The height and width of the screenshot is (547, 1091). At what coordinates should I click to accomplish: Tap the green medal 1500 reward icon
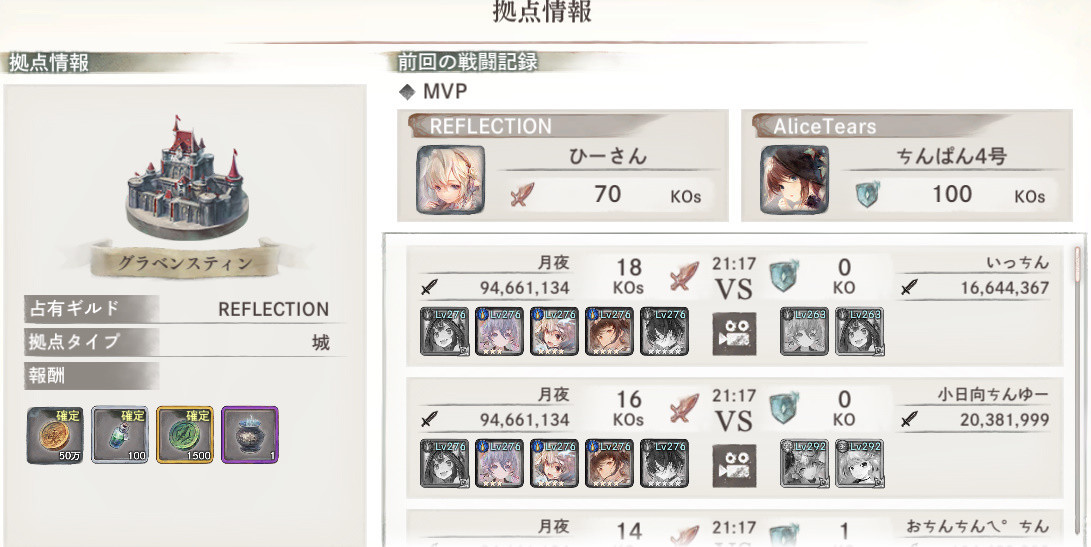coord(184,436)
